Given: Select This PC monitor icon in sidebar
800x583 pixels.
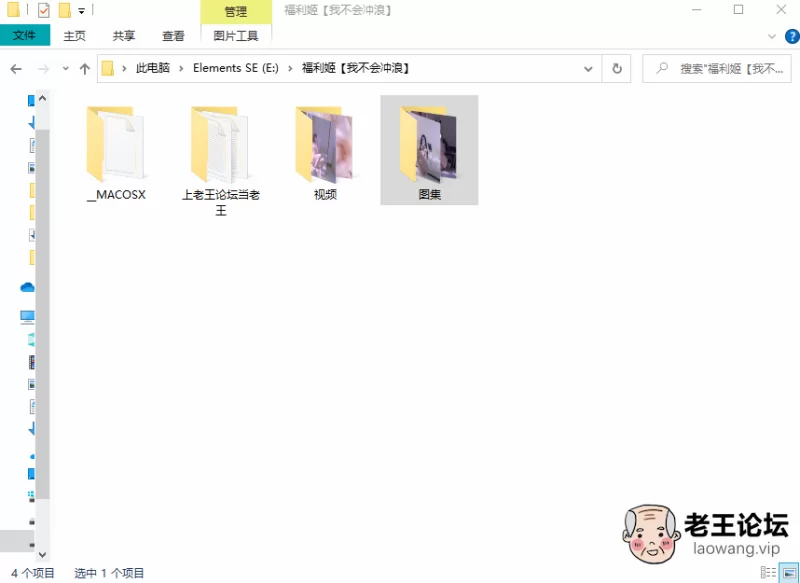Looking at the screenshot, I should click(28, 317).
